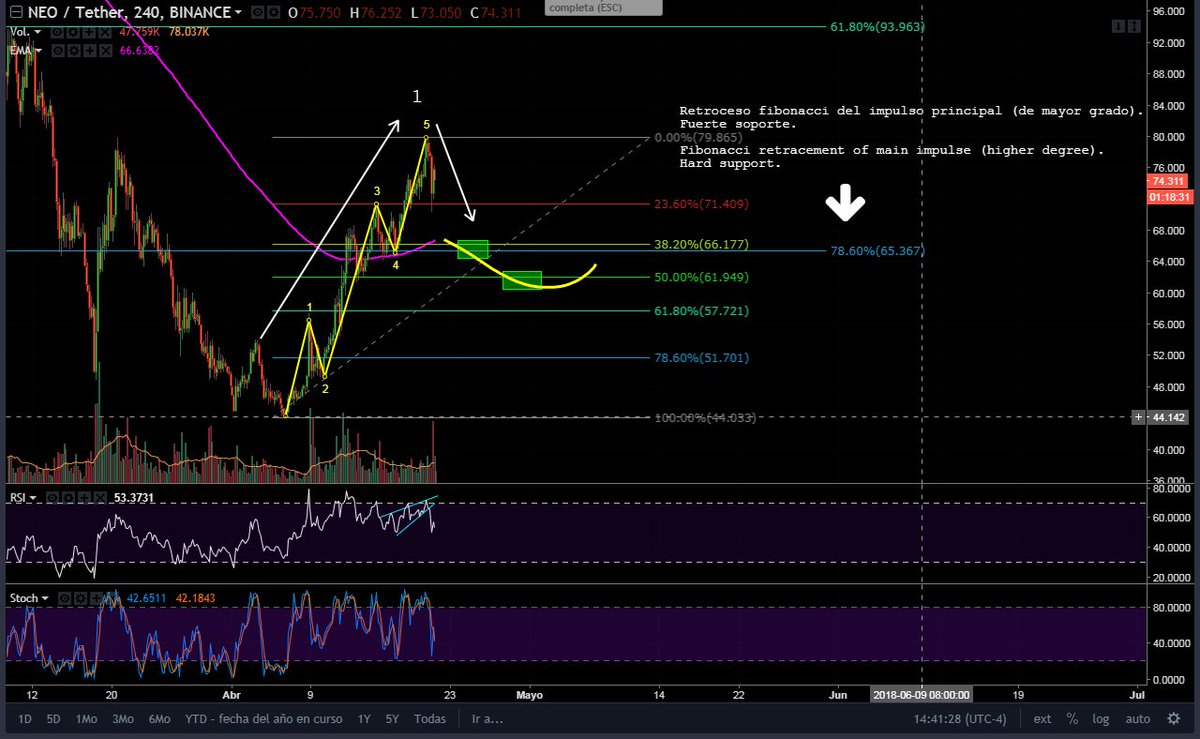Open chart settings gear in bottom right corner
Screen dimensions: 1200x739
pyautogui.click(x=1173, y=718)
